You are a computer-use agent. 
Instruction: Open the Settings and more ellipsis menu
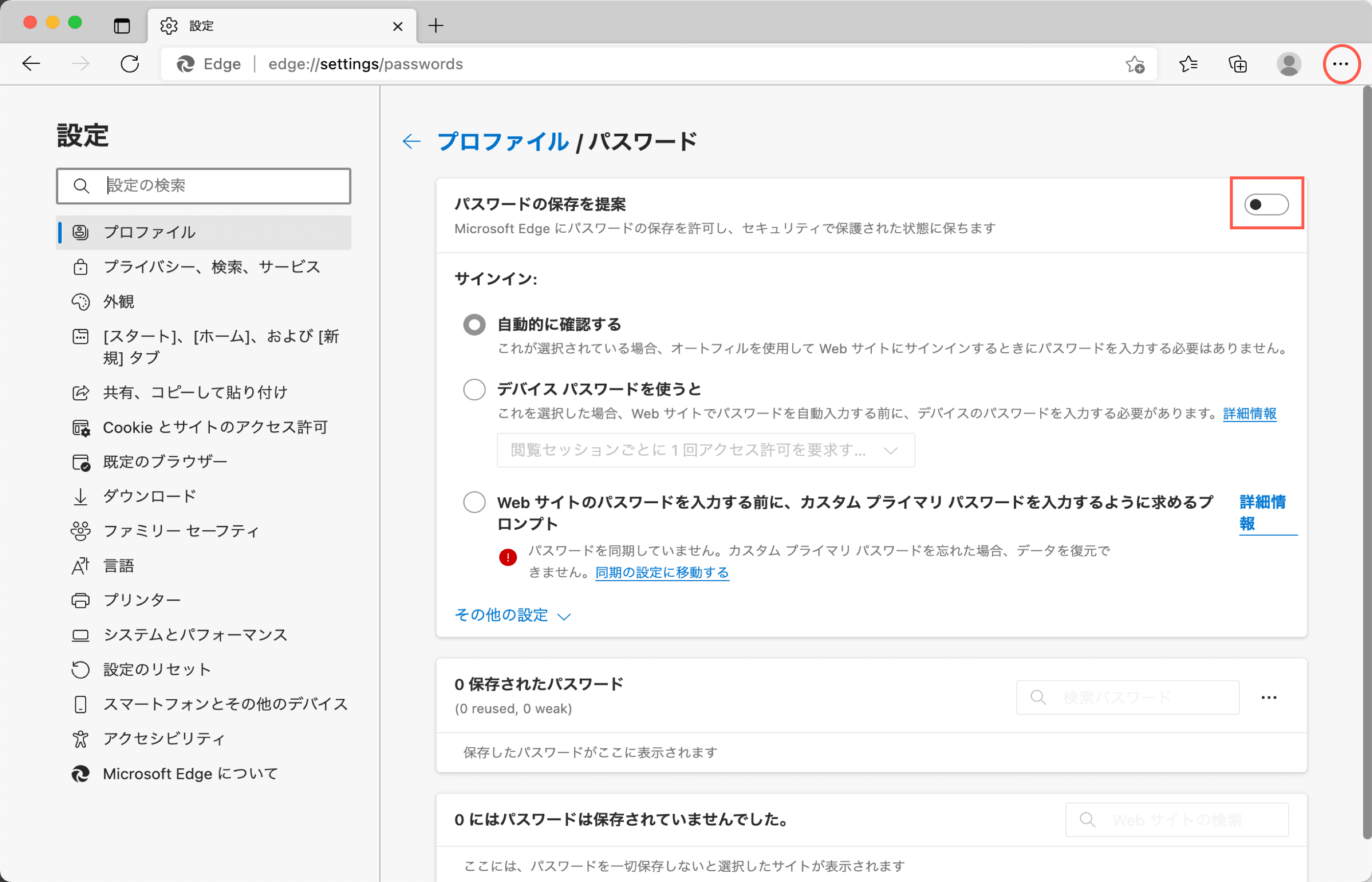[x=1341, y=64]
